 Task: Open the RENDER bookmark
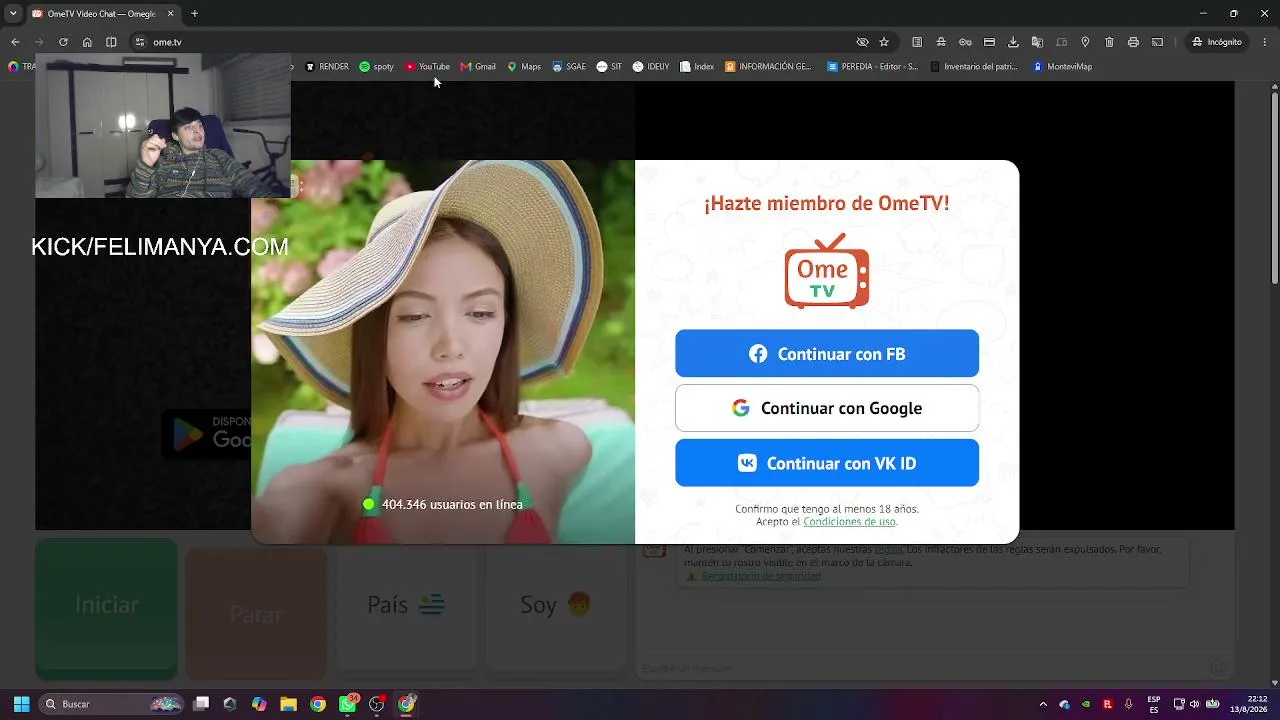click(327, 67)
